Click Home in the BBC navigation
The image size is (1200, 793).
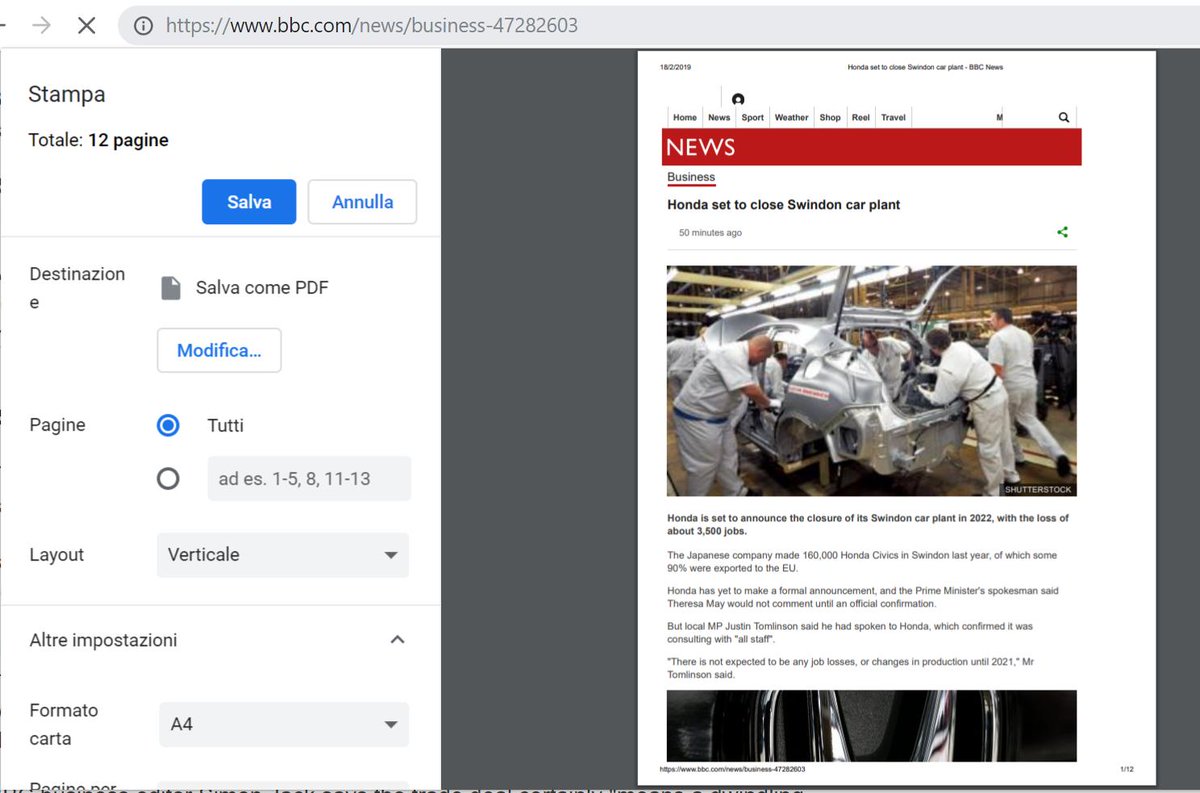[x=685, y=117]
